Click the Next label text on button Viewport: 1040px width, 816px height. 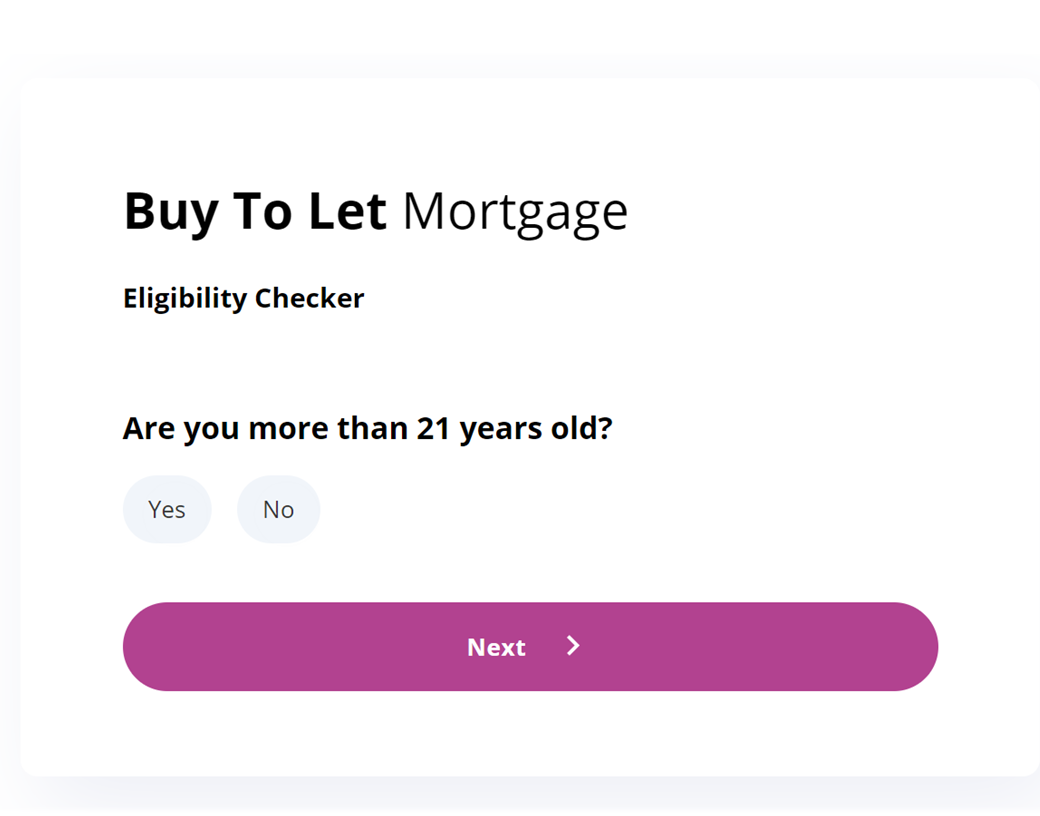coord(496,647)
